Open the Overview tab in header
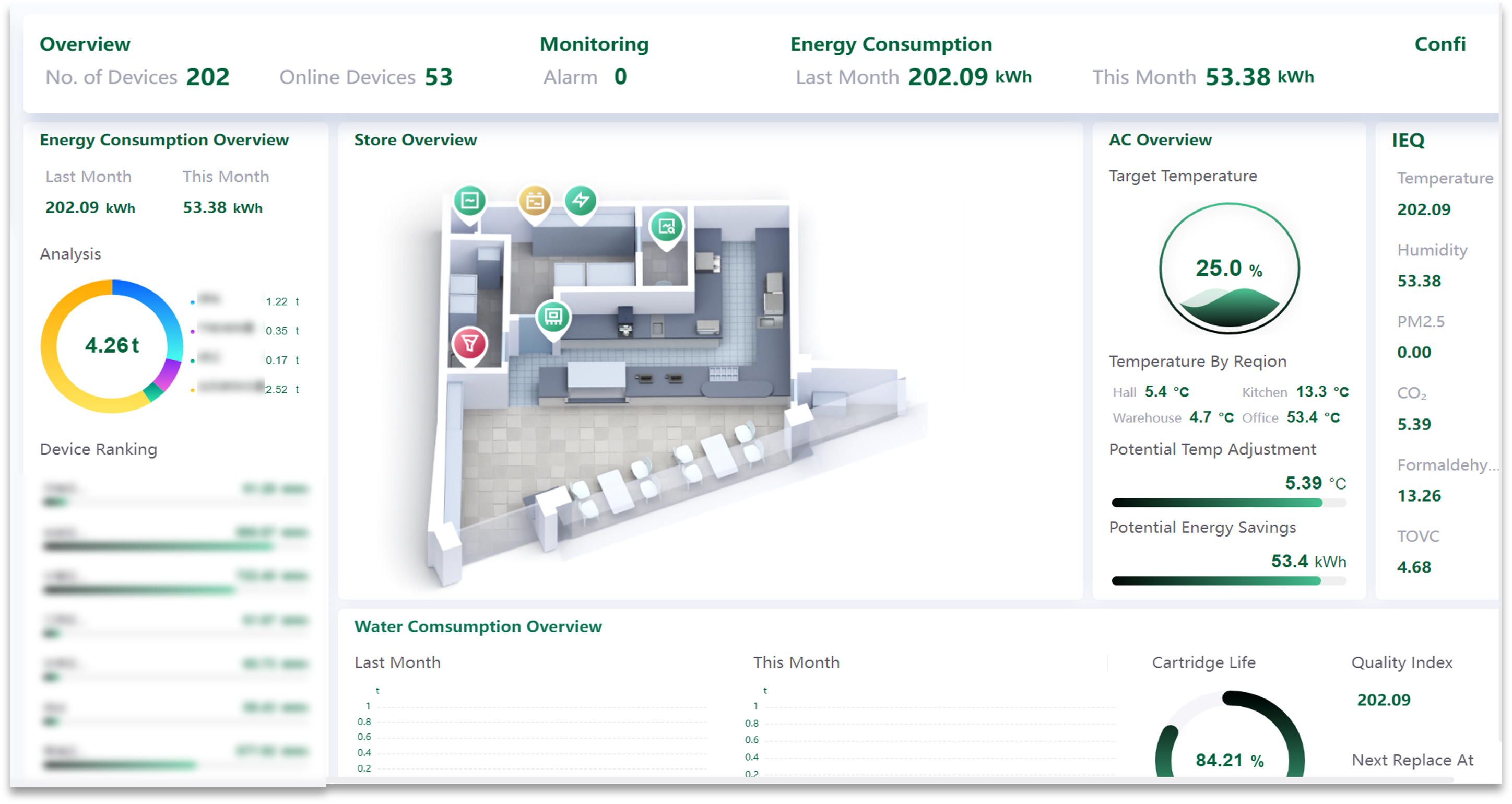 coord(85,44)
